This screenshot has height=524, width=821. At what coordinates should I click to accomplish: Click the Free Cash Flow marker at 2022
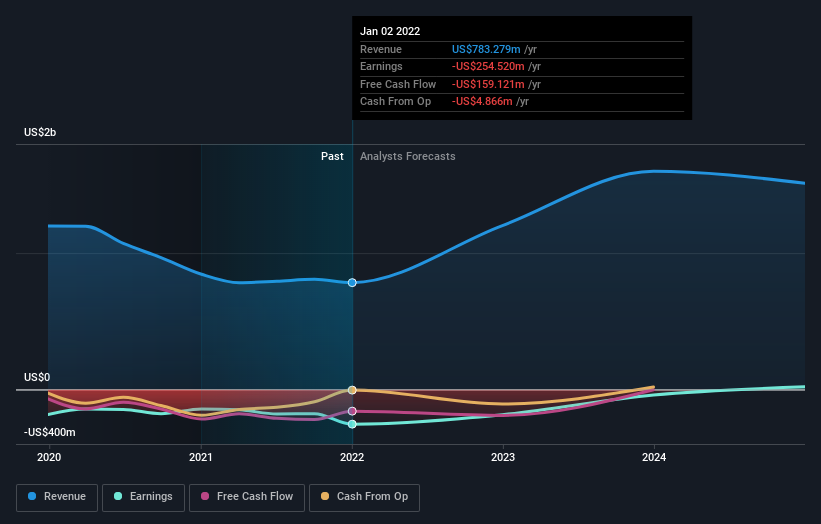tap(352, 411)
